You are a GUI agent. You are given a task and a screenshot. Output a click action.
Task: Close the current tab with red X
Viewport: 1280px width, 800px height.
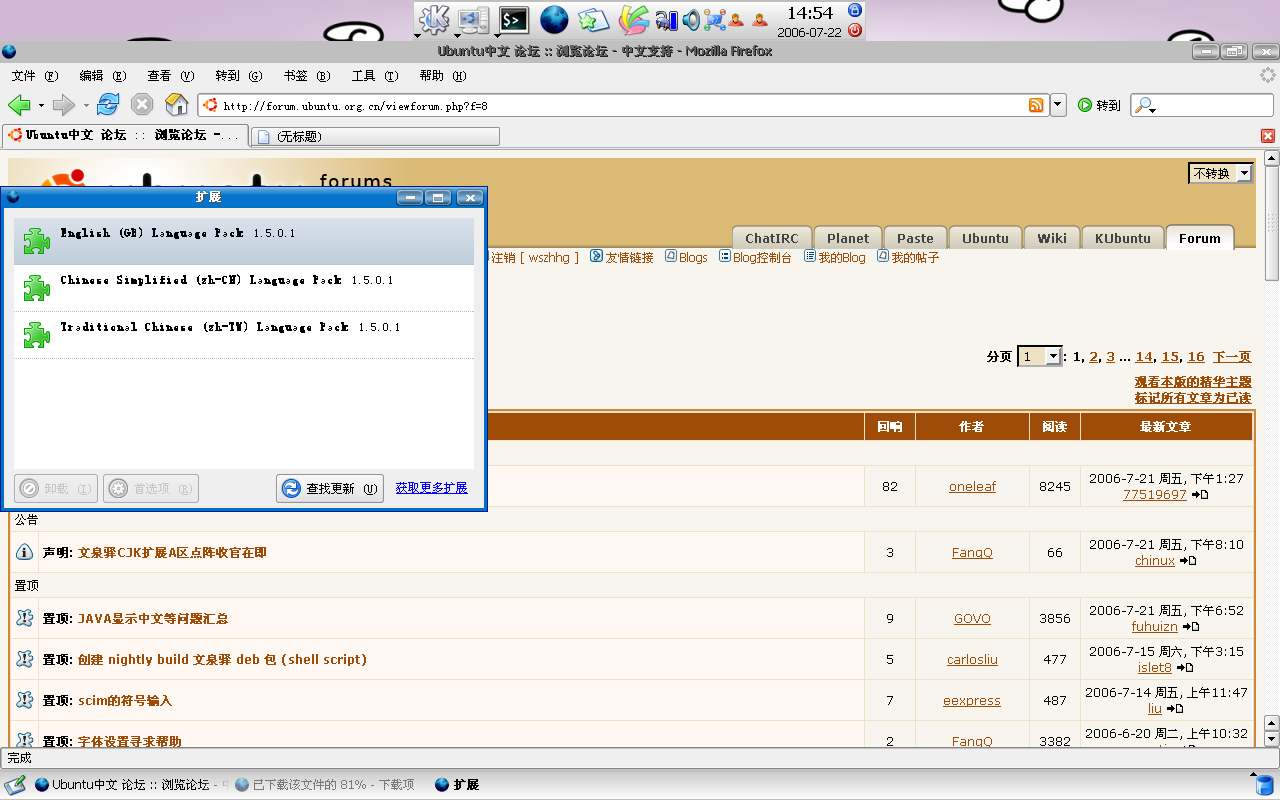tap(1268, 136)
